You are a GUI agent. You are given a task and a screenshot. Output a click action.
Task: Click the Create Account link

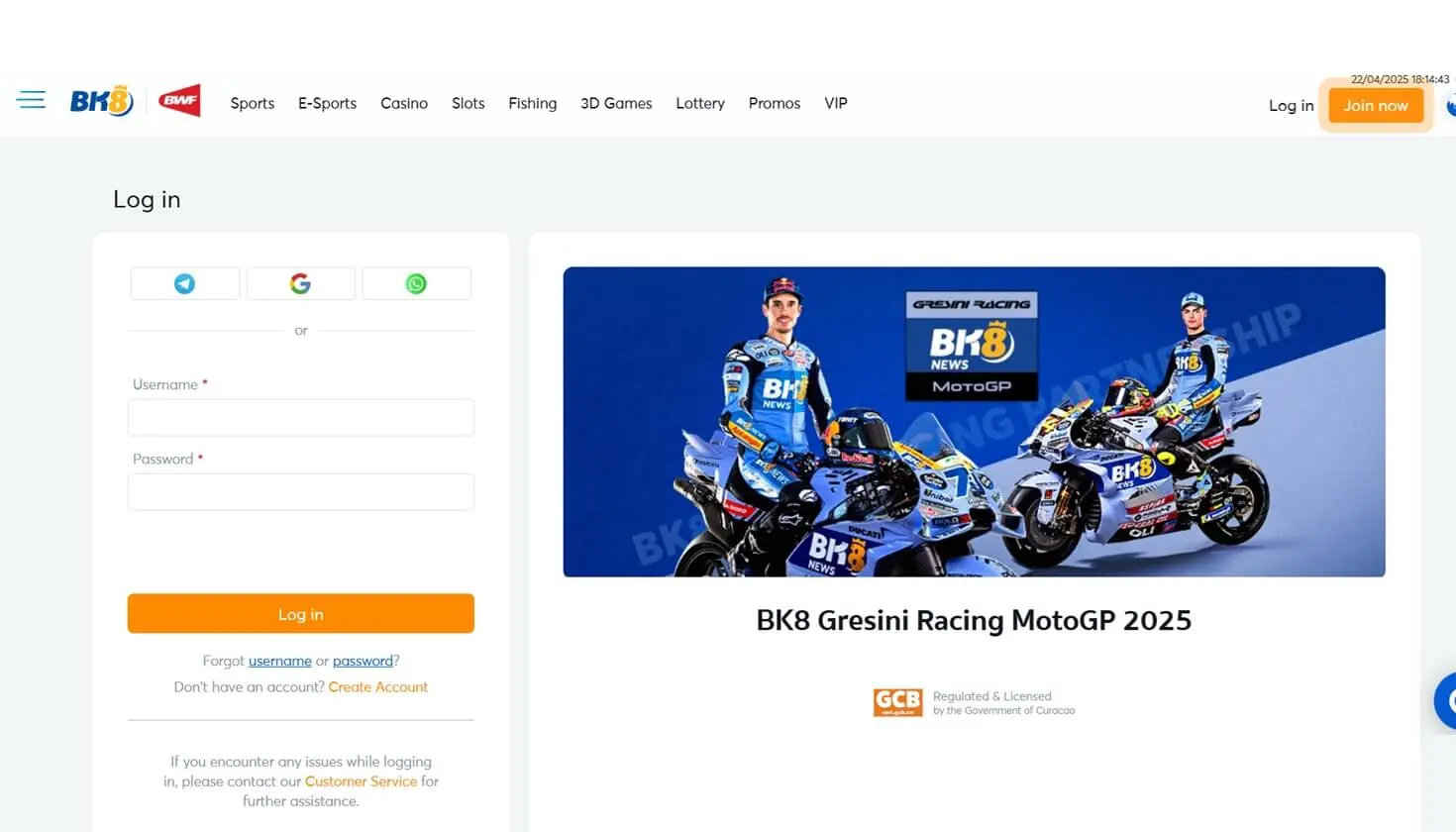pos(378,686)
